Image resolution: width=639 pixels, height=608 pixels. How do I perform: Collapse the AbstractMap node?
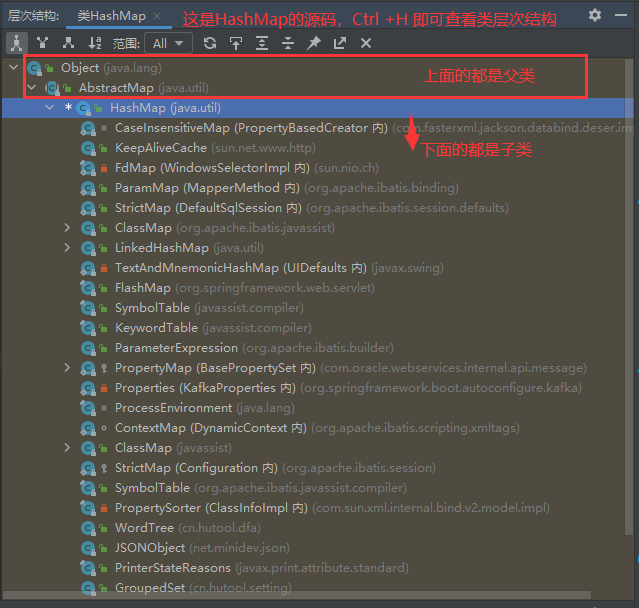coord(31,88)
